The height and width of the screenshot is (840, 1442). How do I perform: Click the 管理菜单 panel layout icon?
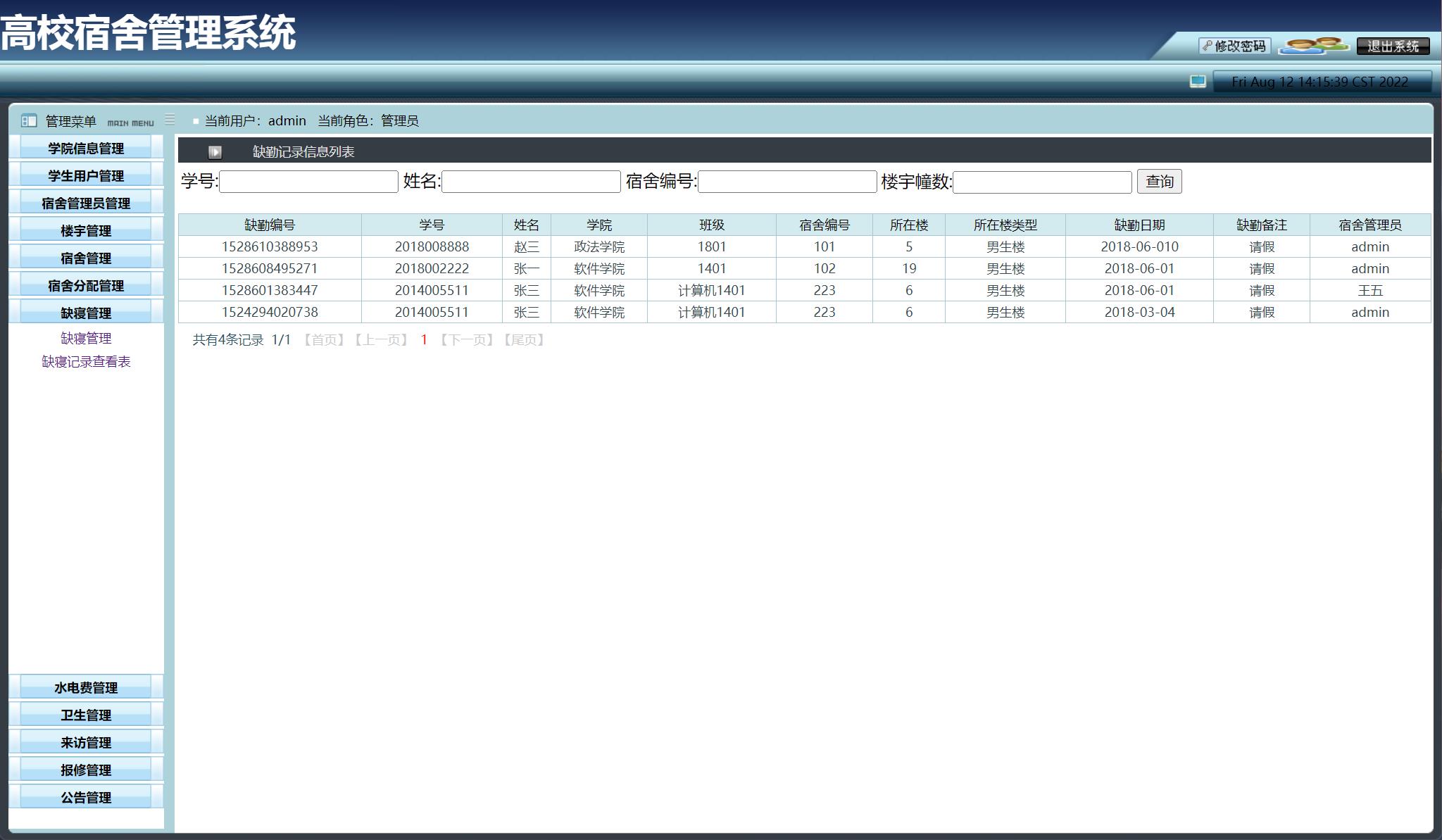[29, 121]
